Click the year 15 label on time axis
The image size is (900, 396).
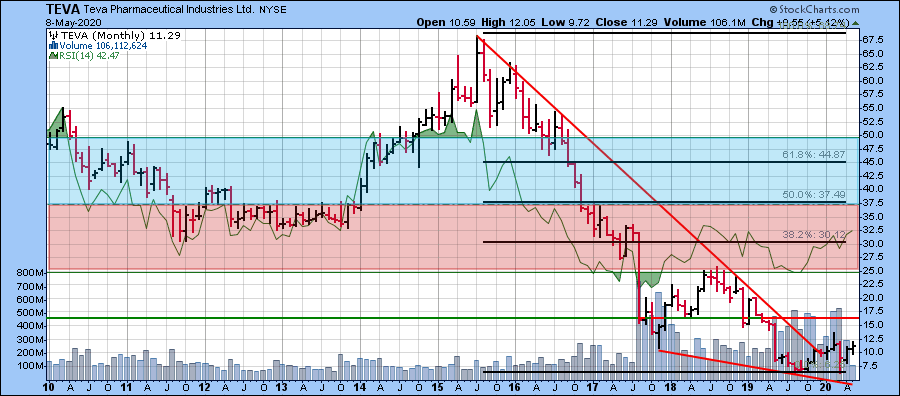pyautogui.click(x=438, y=388)
